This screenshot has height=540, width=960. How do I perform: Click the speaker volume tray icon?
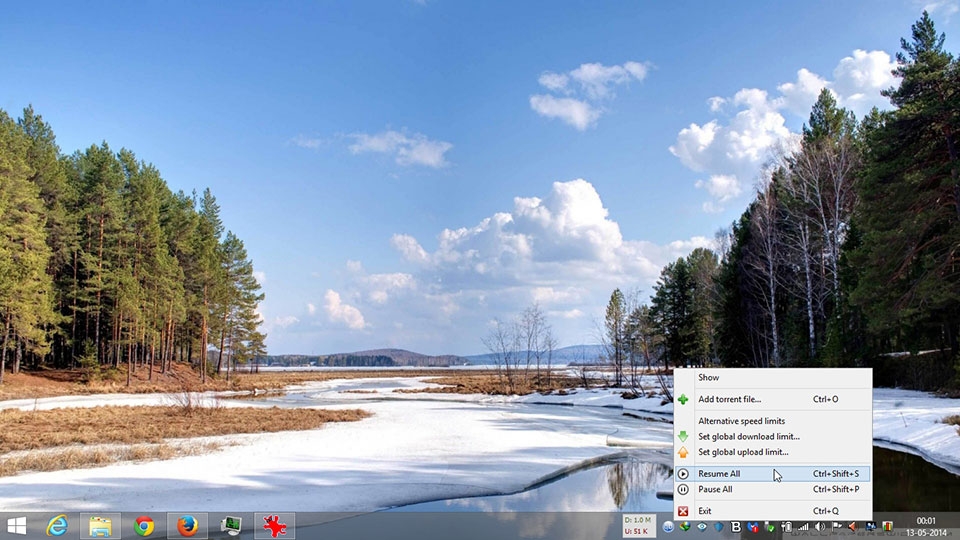tap(820, 527)
